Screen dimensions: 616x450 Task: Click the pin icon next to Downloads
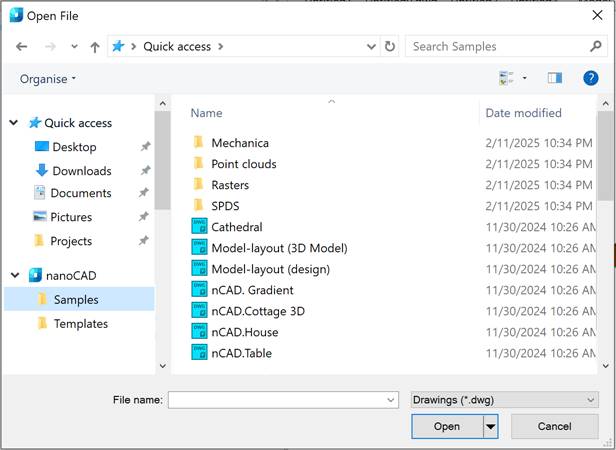145,170
